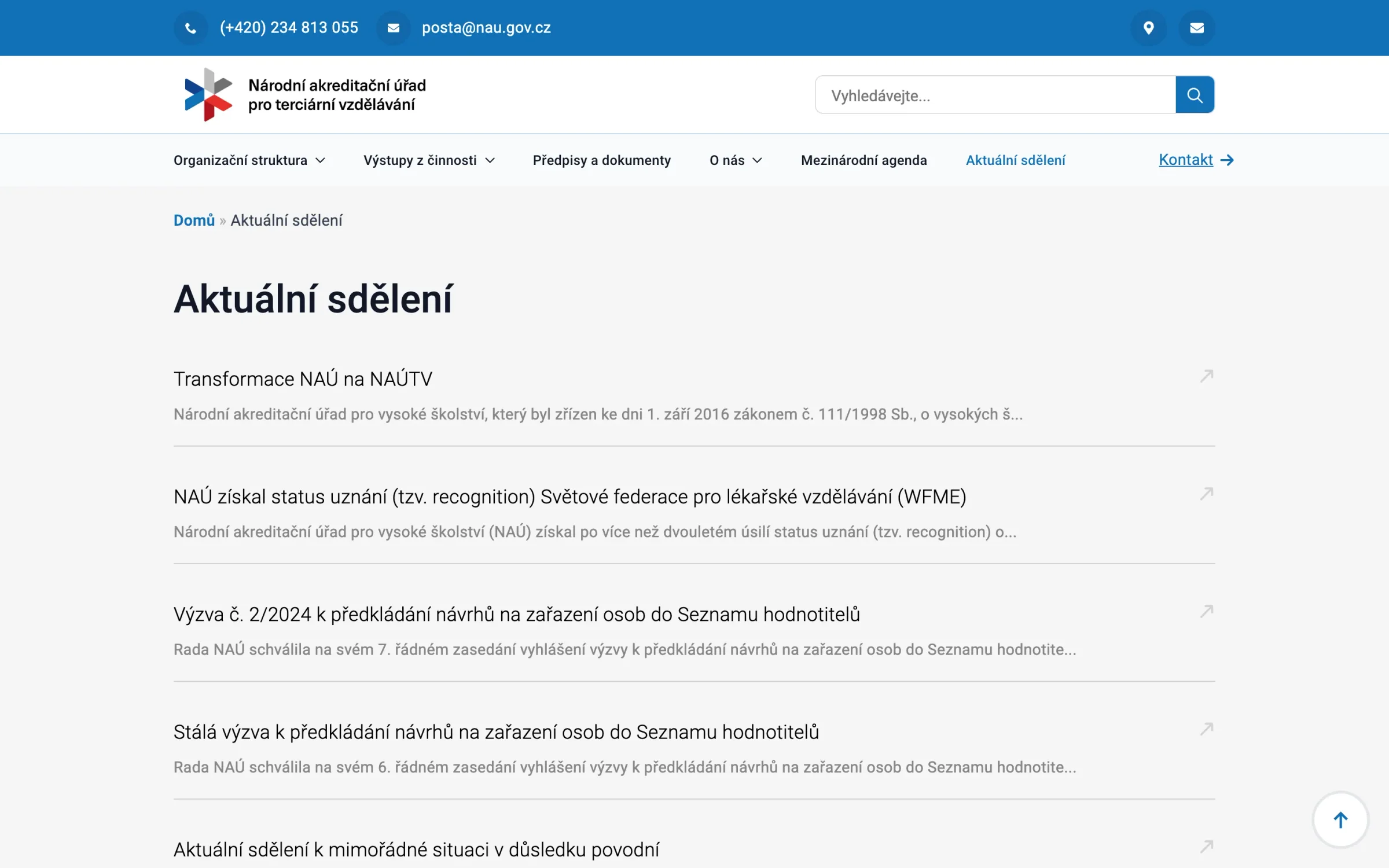Screen dimensions: 1389x868
Task: Click the envelope icon beside posta@nau.gov.cz
Action: pyautogui.click(x=393, y=28)
